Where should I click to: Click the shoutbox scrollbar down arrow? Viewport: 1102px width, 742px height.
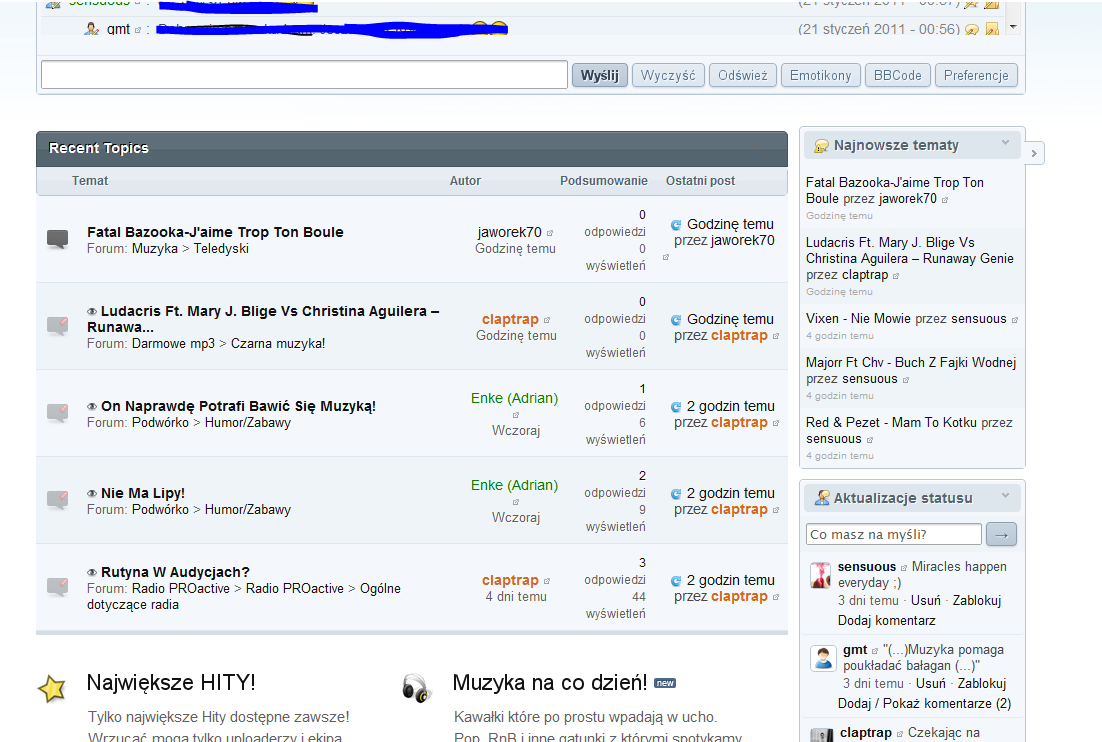[x=1014, y=27]
